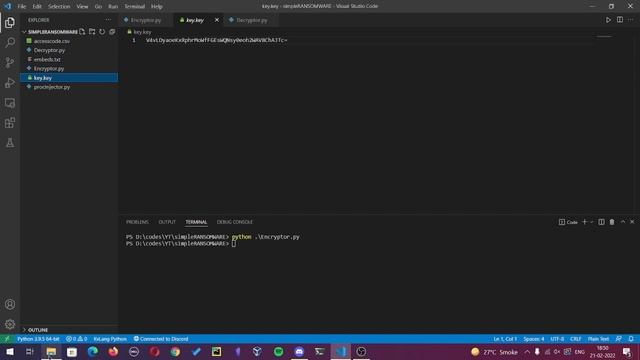640x360 pixels.
Task: Switch to the DEBUG CONSOLE tab
Action: click(x=235, y=222)
